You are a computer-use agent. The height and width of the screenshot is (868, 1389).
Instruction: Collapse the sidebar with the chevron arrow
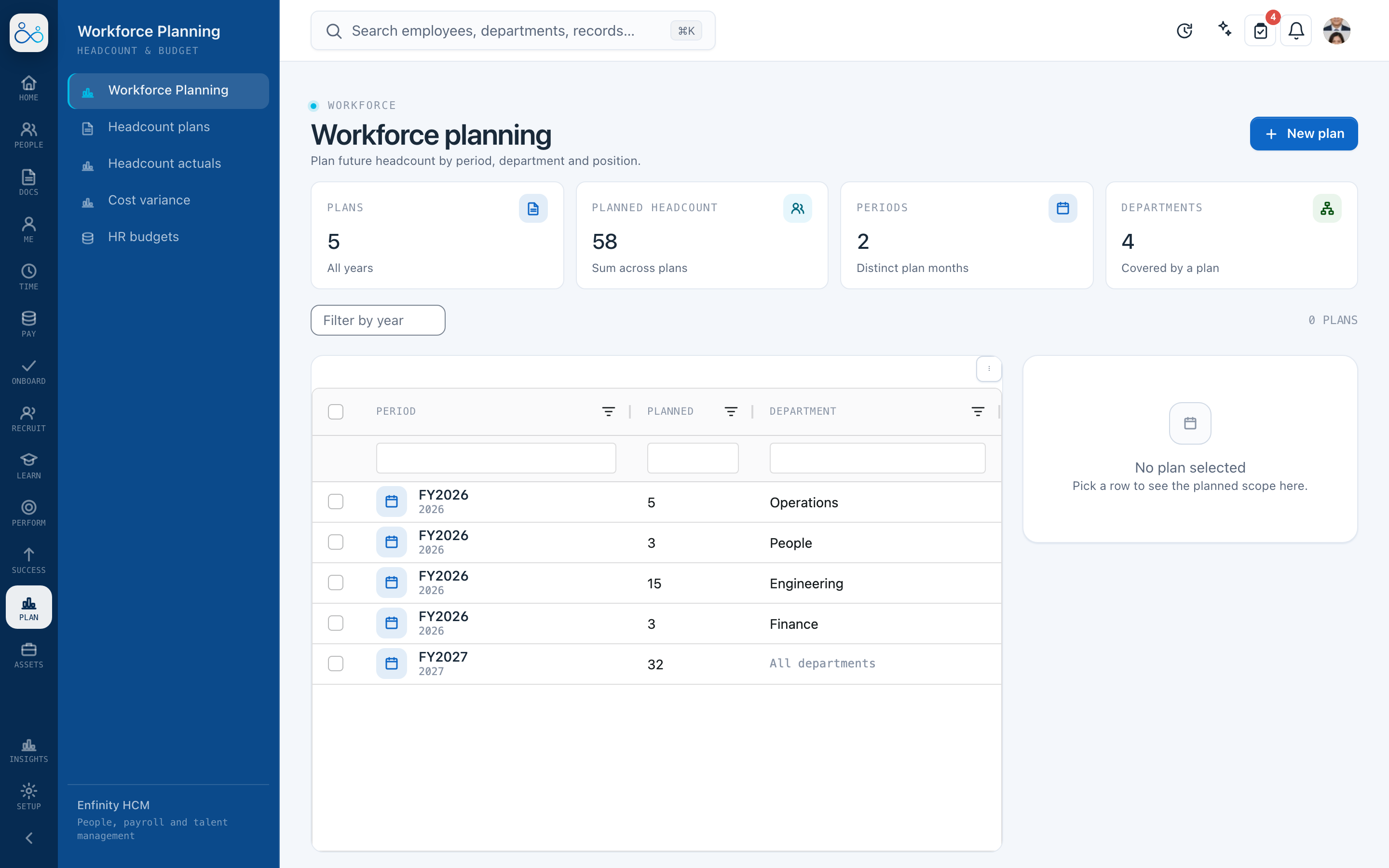point(29,838)
